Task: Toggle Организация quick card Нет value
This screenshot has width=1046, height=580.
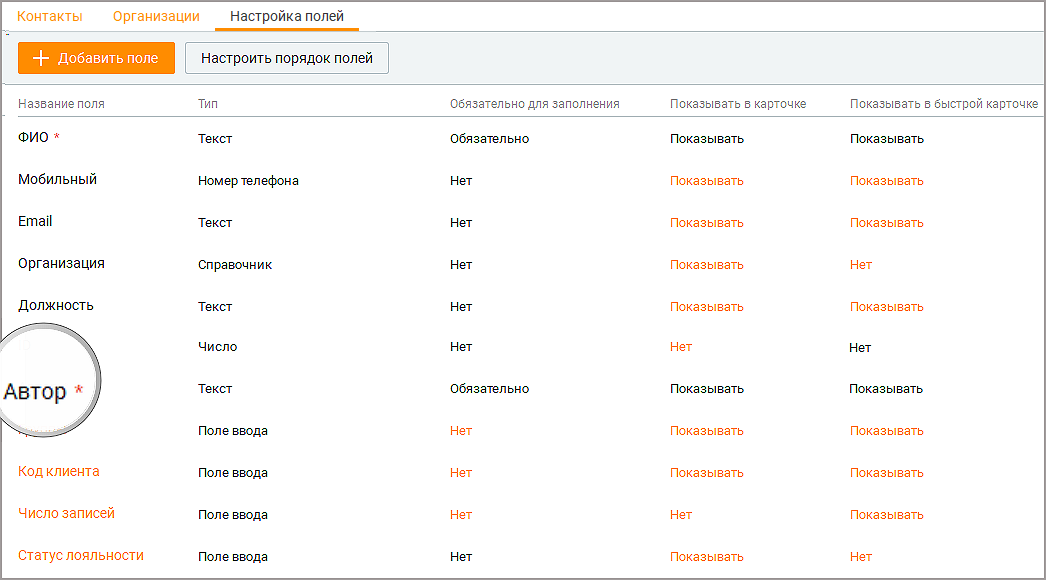Action: coord(861,265)
